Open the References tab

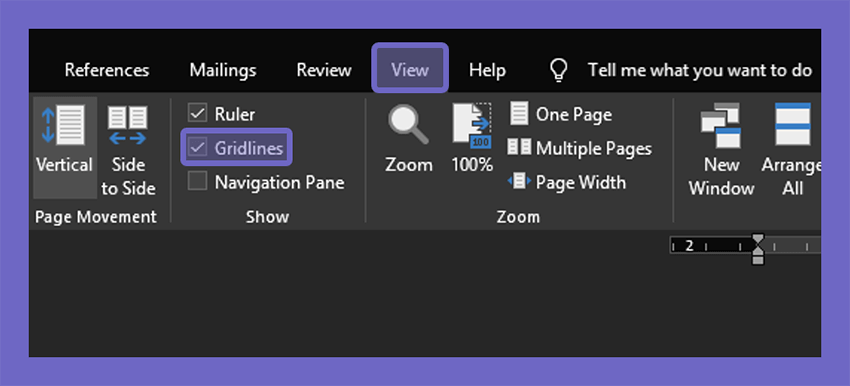tap(107, 70)
